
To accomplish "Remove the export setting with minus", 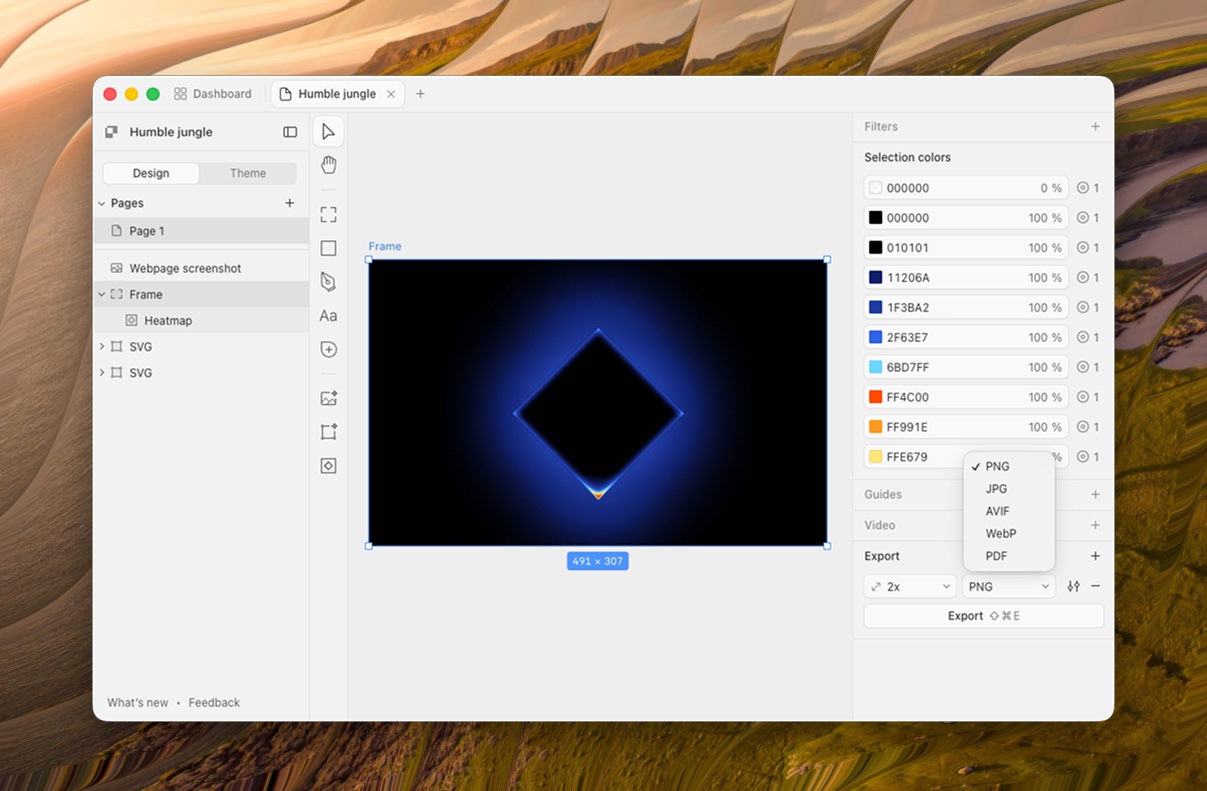I will pos(1095,586).
